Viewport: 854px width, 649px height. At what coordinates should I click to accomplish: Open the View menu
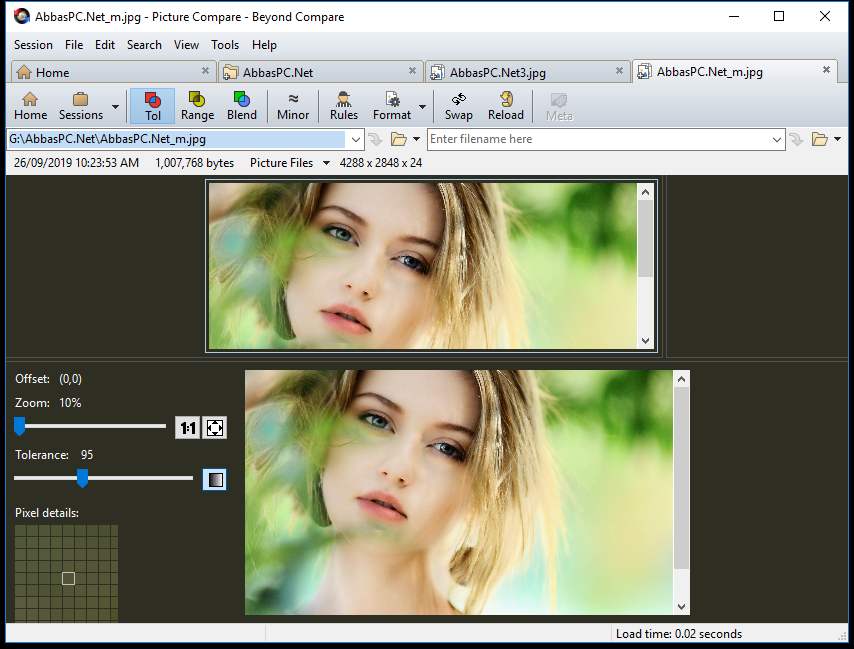[x=186, y=45]
